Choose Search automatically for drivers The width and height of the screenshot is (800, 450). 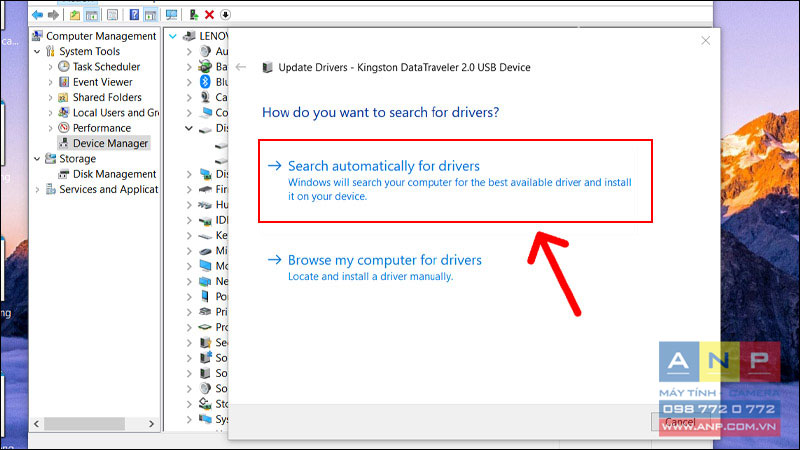[x=455, y=181]
